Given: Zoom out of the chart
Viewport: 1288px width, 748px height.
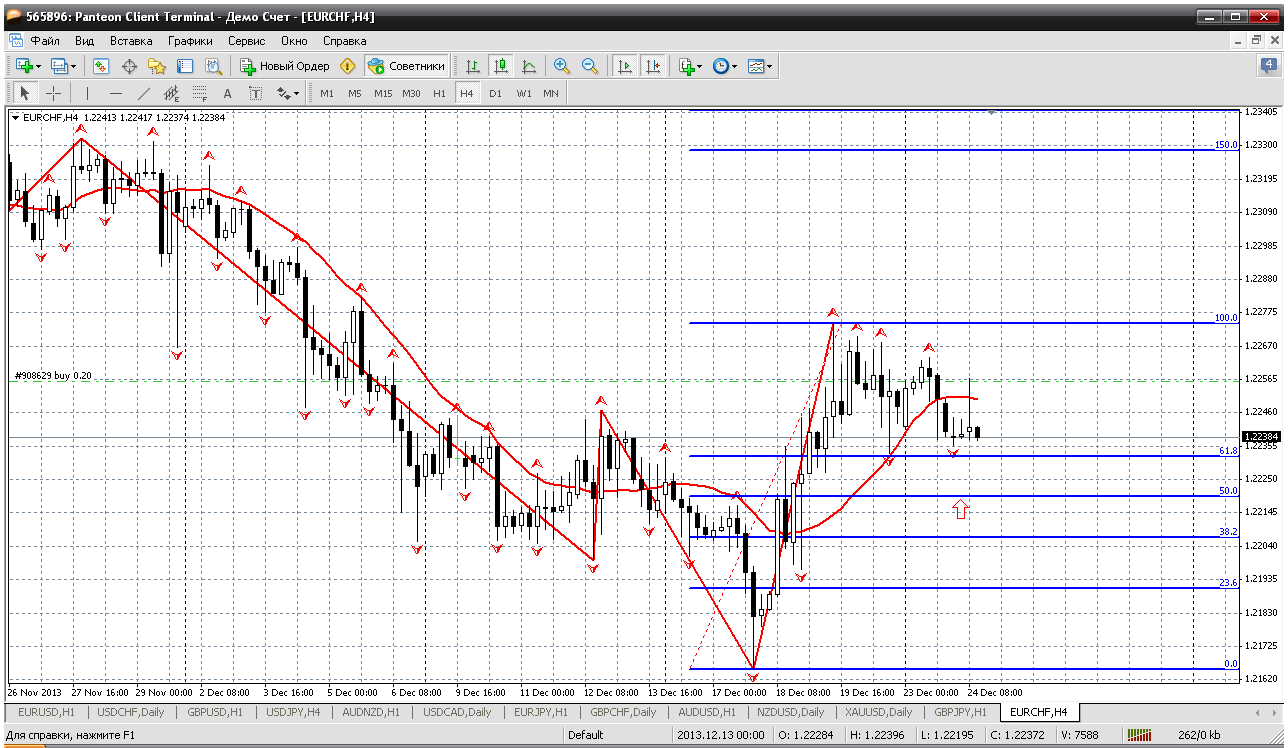Looking at the screenshot, I should click(x=590, y=66).
